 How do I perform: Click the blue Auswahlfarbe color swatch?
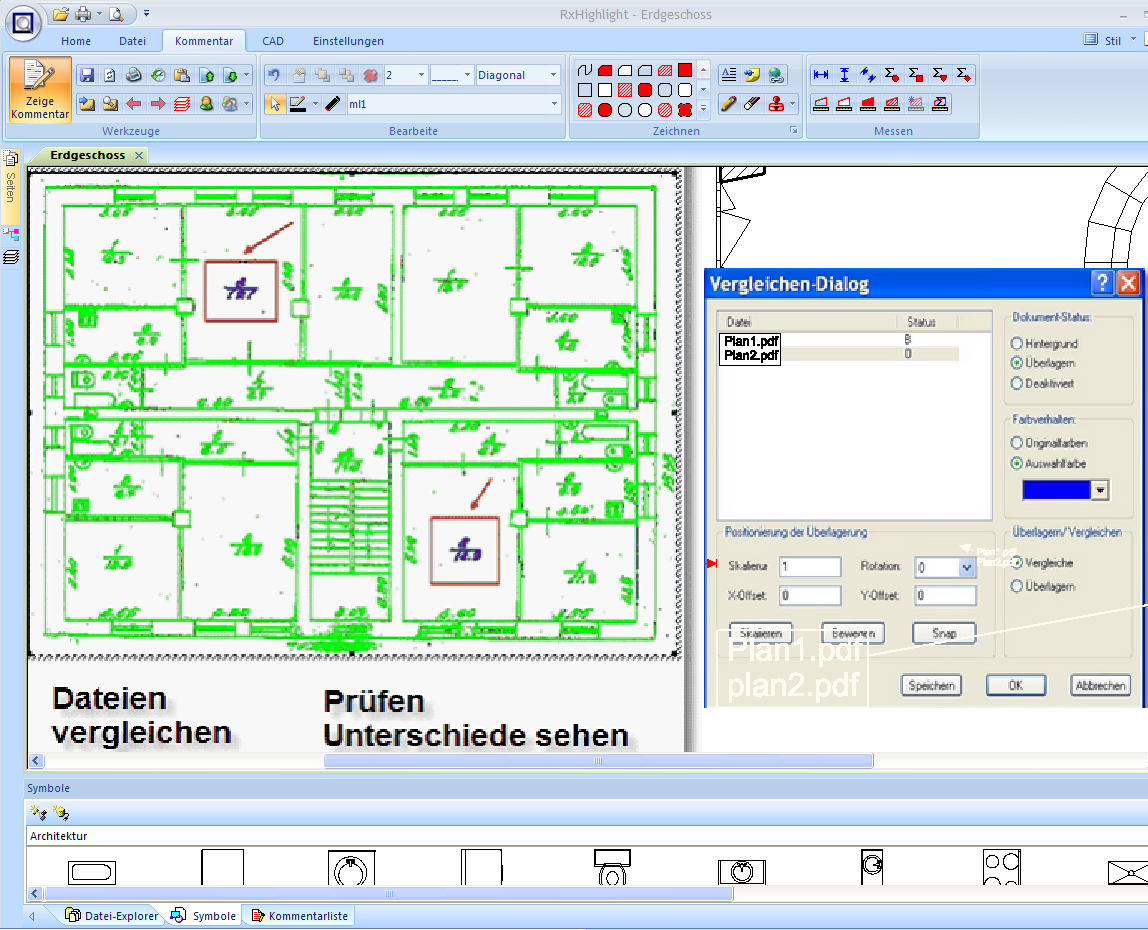tap(1057, 490)
